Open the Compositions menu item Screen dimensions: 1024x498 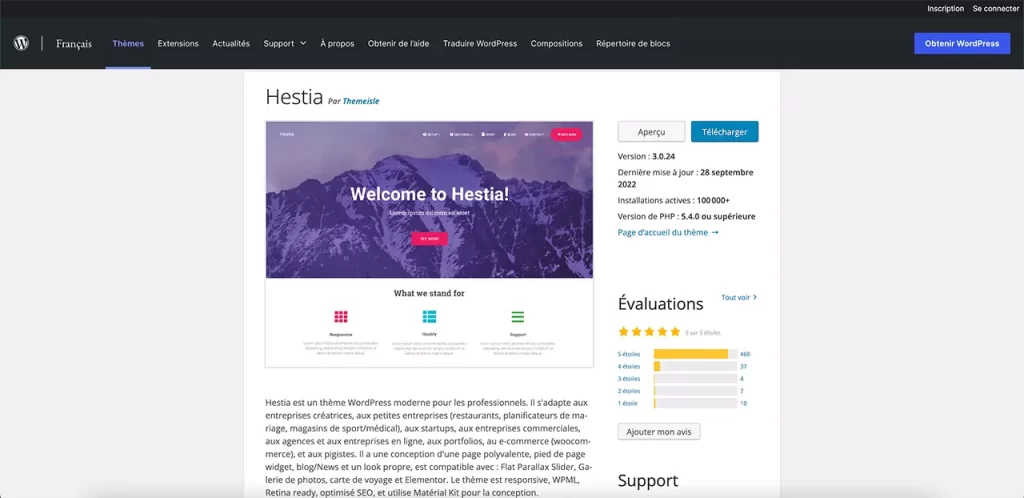click(x=556, y=44)
